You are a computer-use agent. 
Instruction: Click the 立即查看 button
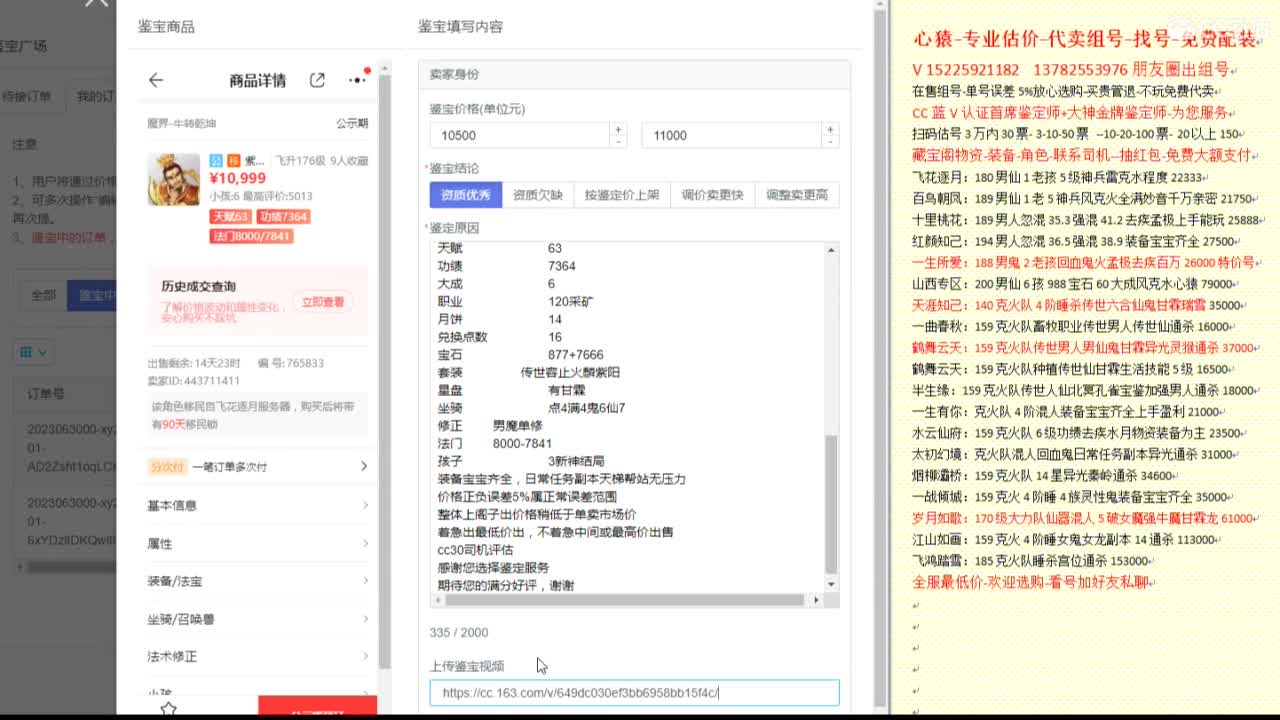[323, 301]
